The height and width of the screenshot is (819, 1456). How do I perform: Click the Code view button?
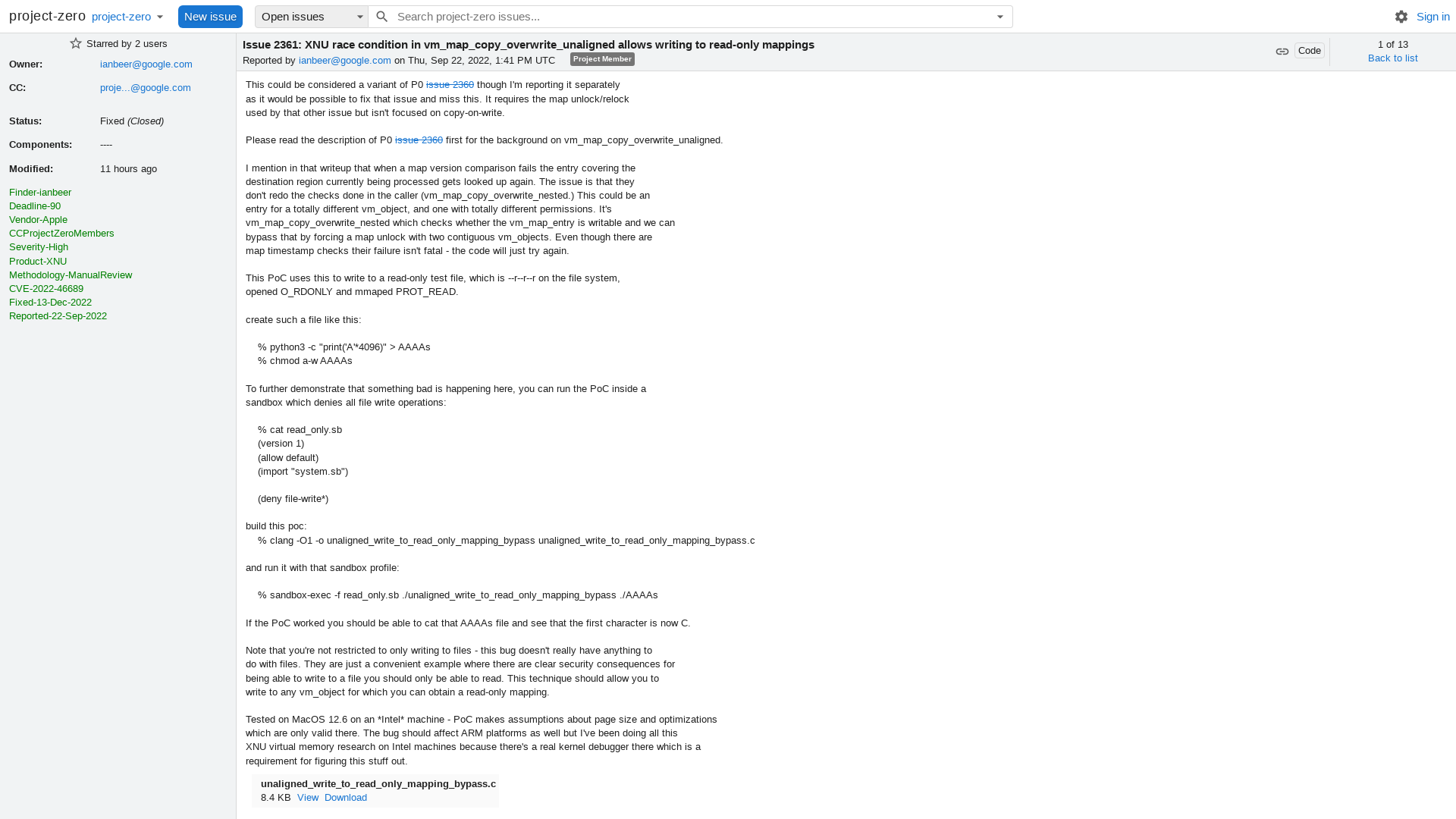[1310, 50]
